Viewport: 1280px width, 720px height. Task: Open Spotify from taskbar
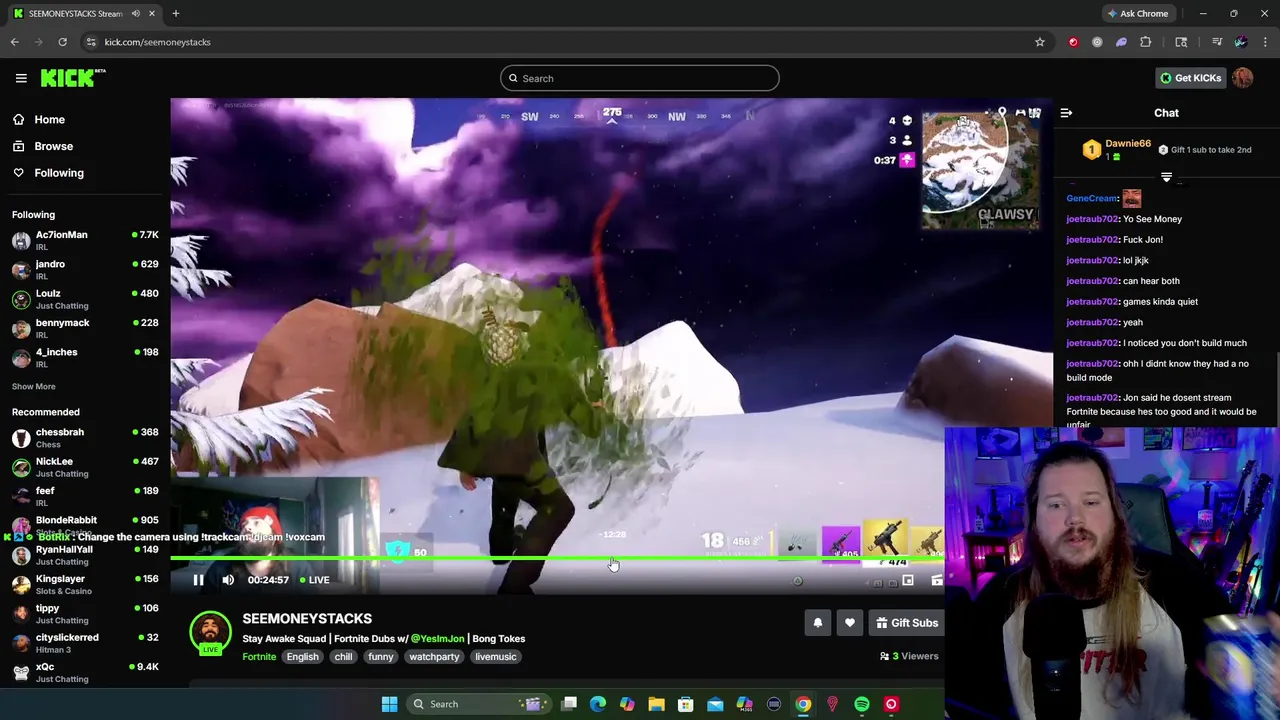[x=862, y=704]
